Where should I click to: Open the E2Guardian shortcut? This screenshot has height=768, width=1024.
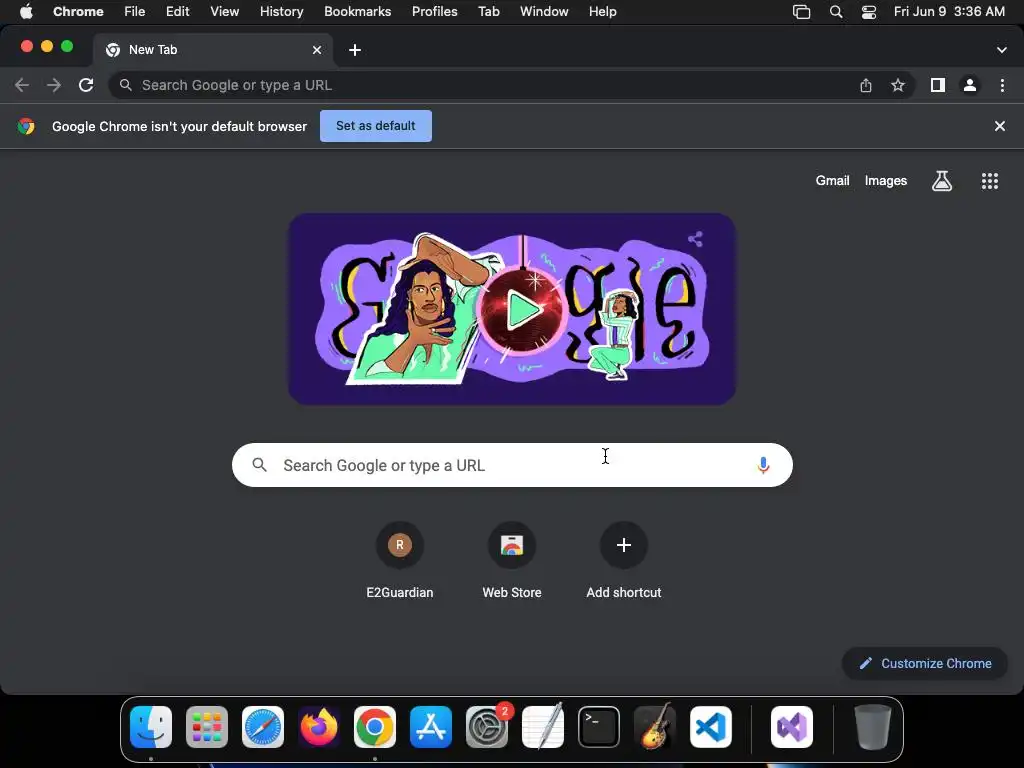[x=400, y=560]
